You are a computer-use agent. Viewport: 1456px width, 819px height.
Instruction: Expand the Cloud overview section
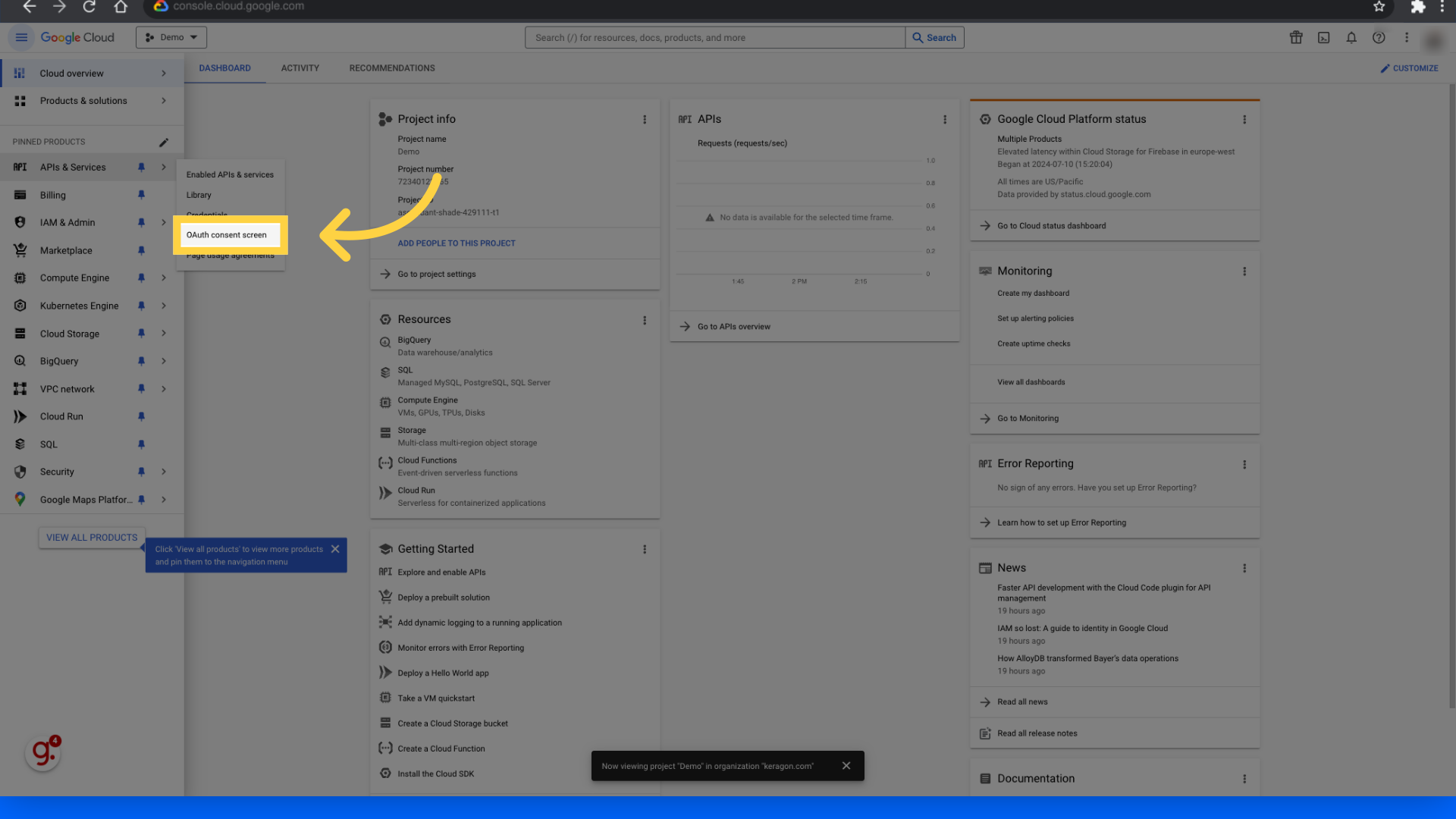(x=164, y=73)
